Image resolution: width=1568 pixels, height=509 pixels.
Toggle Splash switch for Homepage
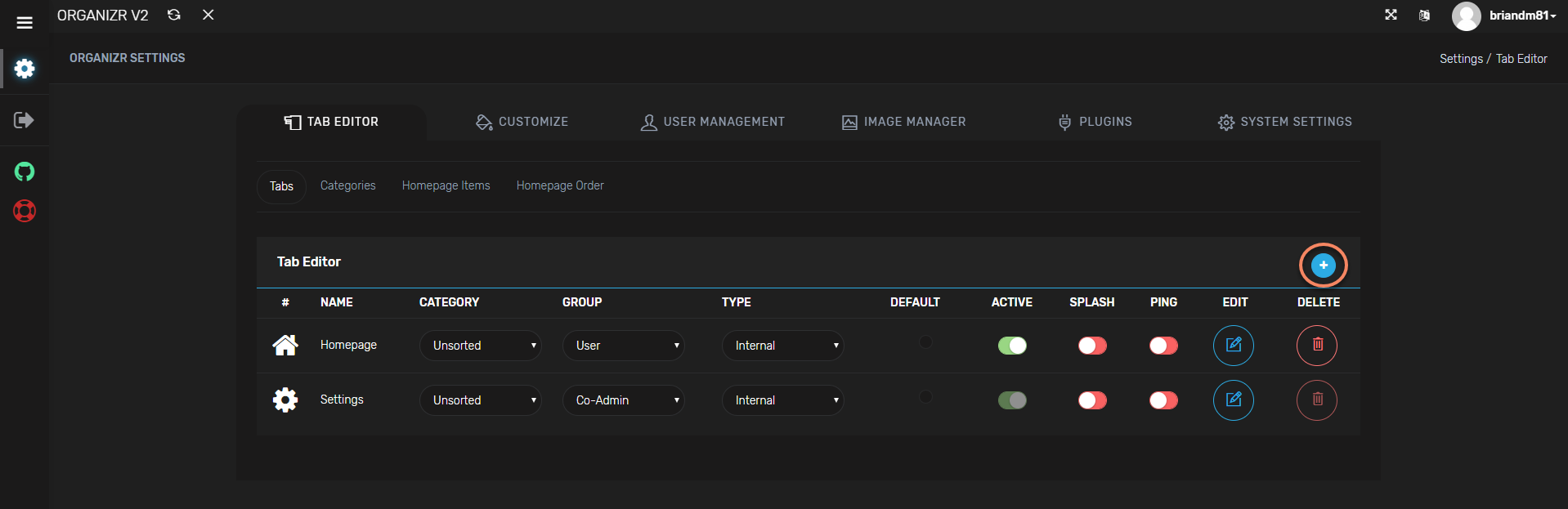1092,346
